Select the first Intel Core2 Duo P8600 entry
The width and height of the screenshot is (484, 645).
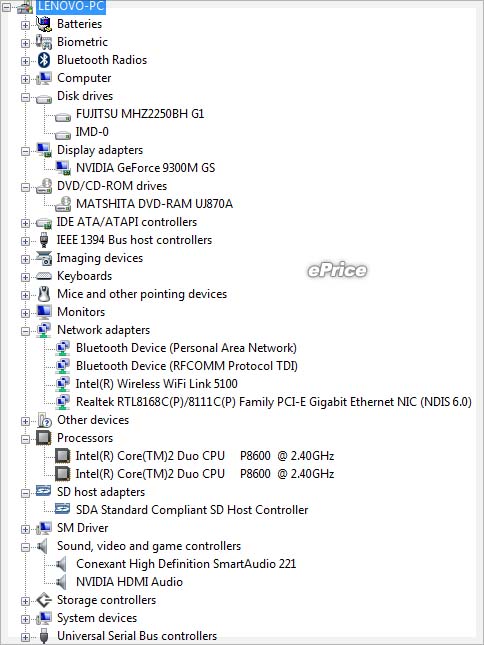point(205,456)
